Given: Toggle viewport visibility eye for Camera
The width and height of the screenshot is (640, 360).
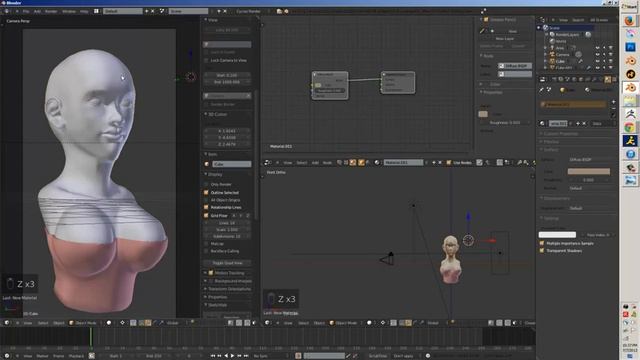Looking at the screenshot, I should coord(598,54).
